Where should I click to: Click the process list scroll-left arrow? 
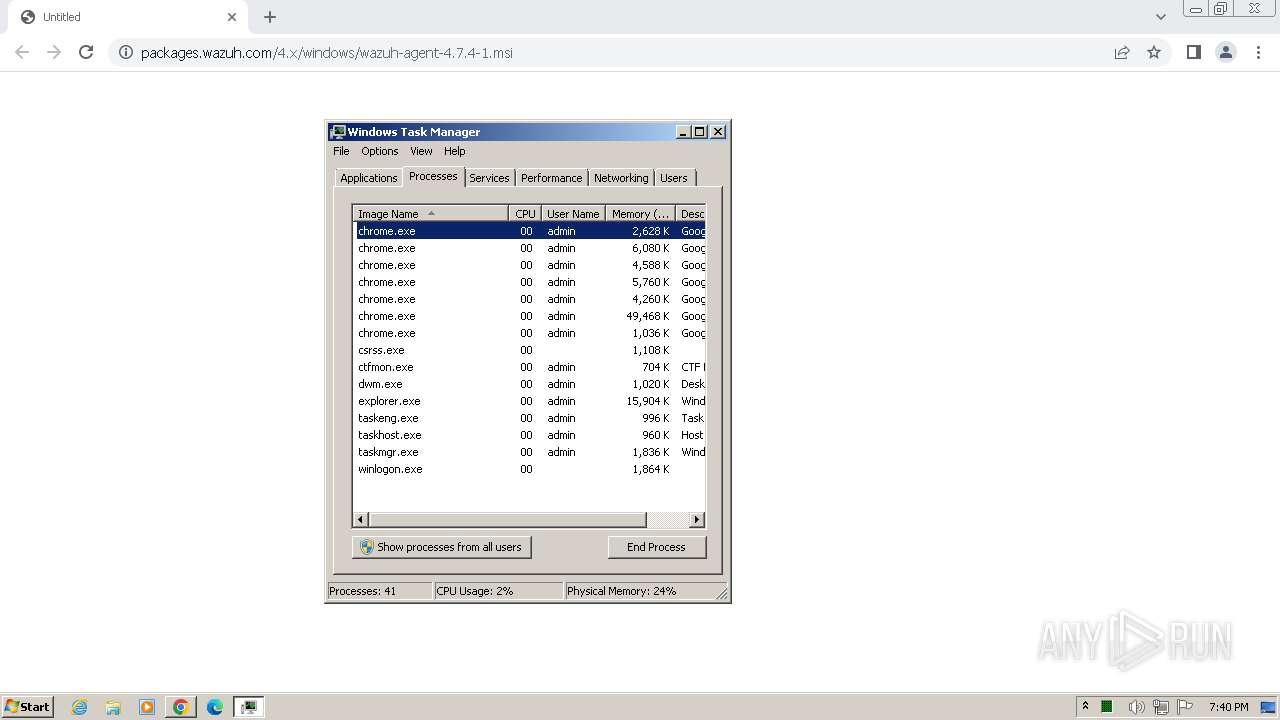click(x=362, y=520)
